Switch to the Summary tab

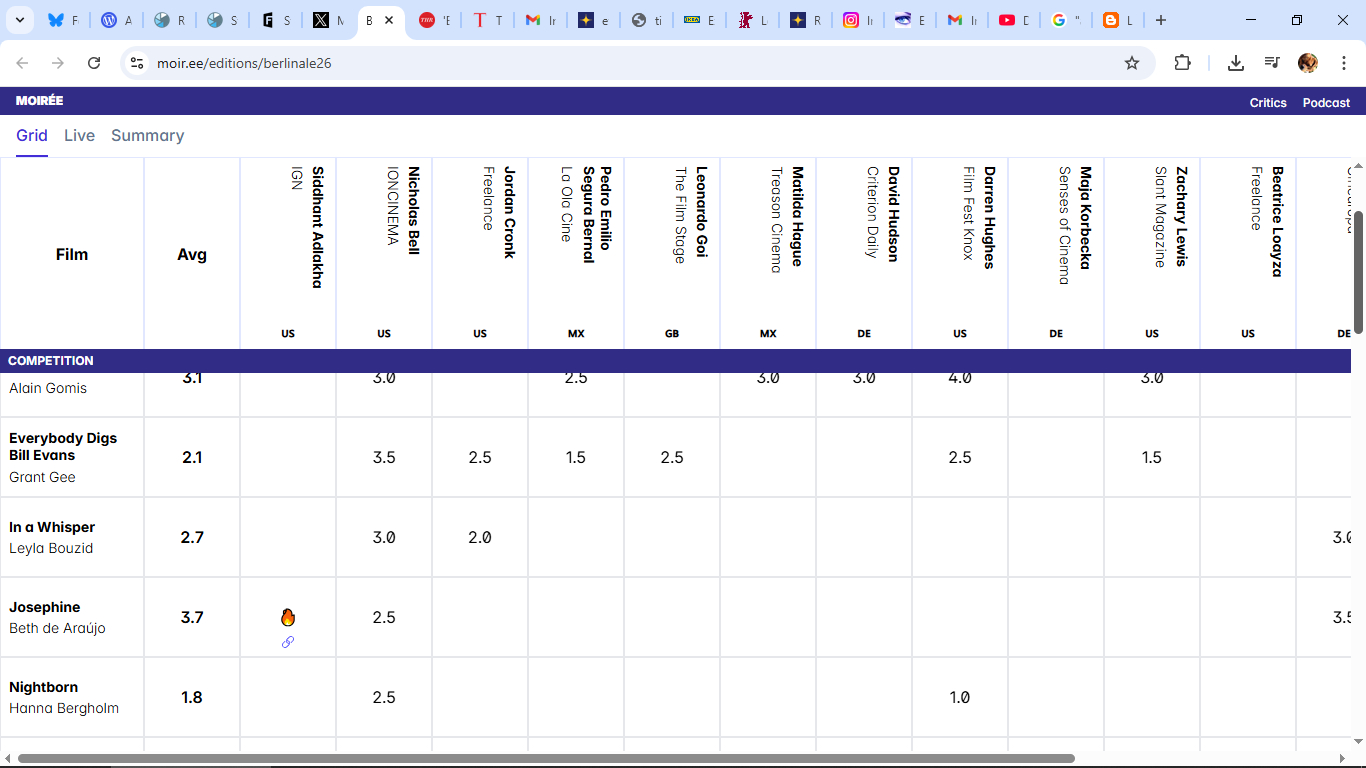tap(147, 136)
